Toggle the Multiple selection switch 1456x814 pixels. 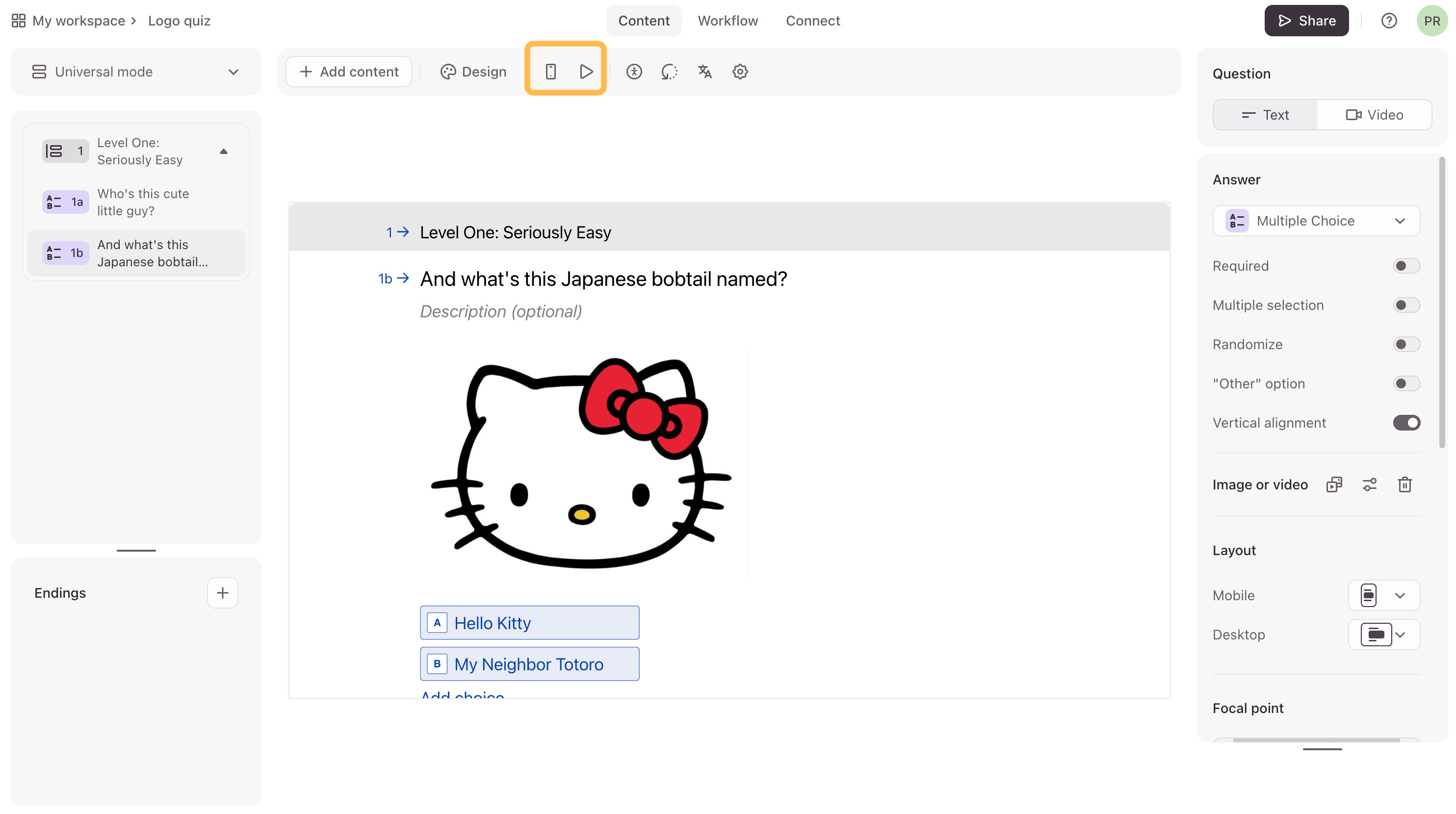pos(1406,305)
